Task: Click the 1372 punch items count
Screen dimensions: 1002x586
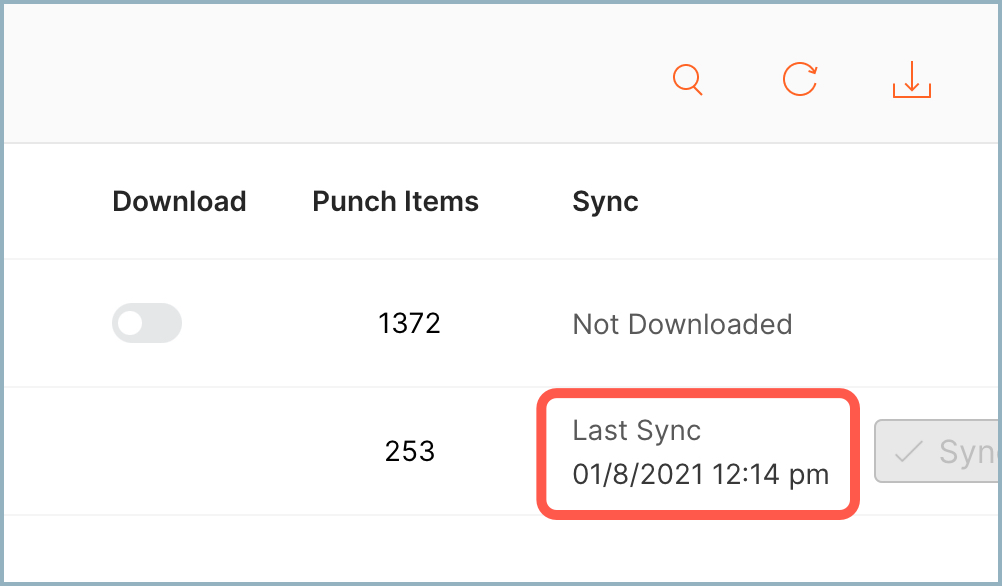Action: [x=409, y=324]
